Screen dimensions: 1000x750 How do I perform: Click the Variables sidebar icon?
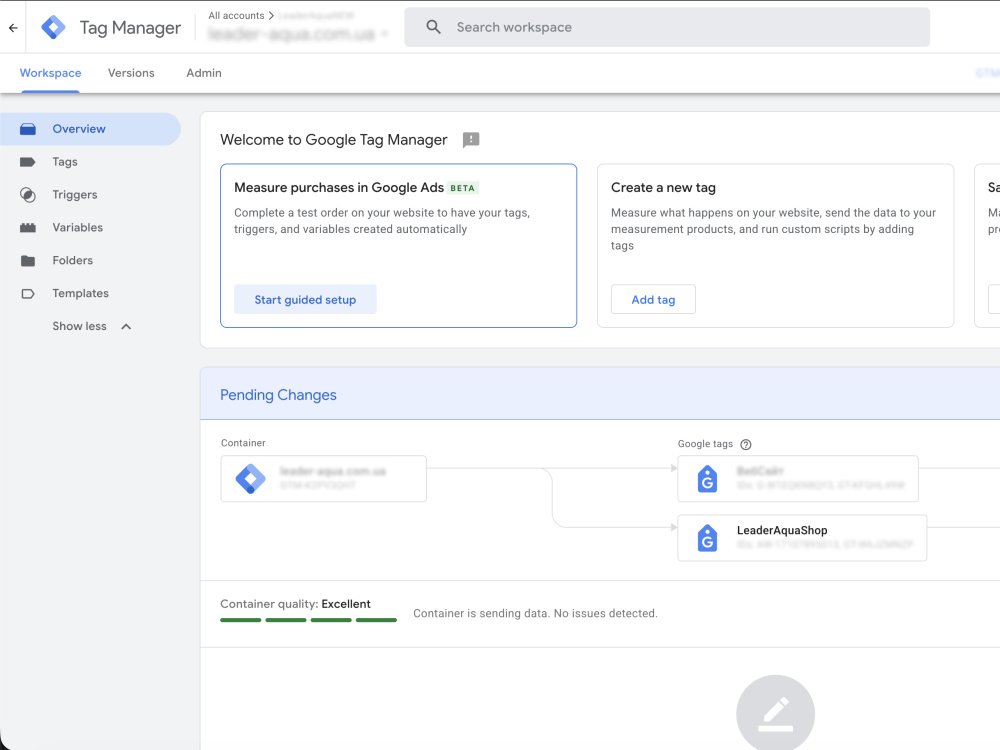(x=28, y=228)
